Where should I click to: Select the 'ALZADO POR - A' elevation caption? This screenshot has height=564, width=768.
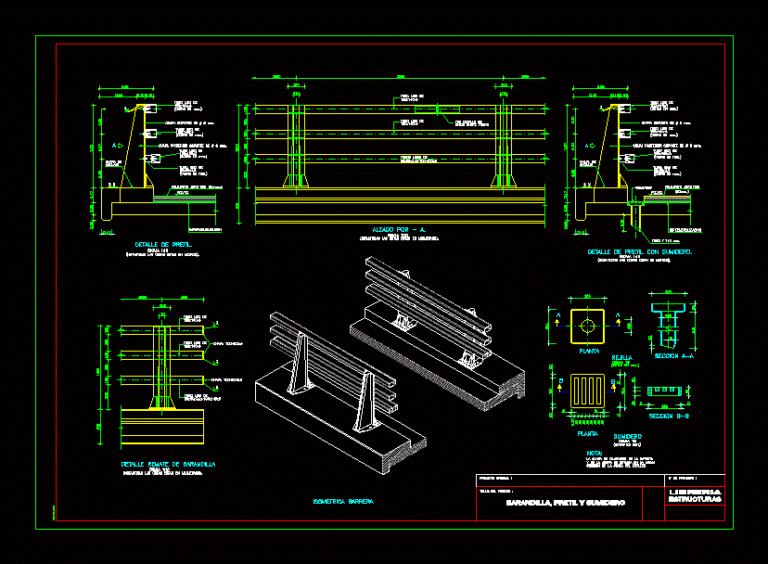(x=399, y=230)
